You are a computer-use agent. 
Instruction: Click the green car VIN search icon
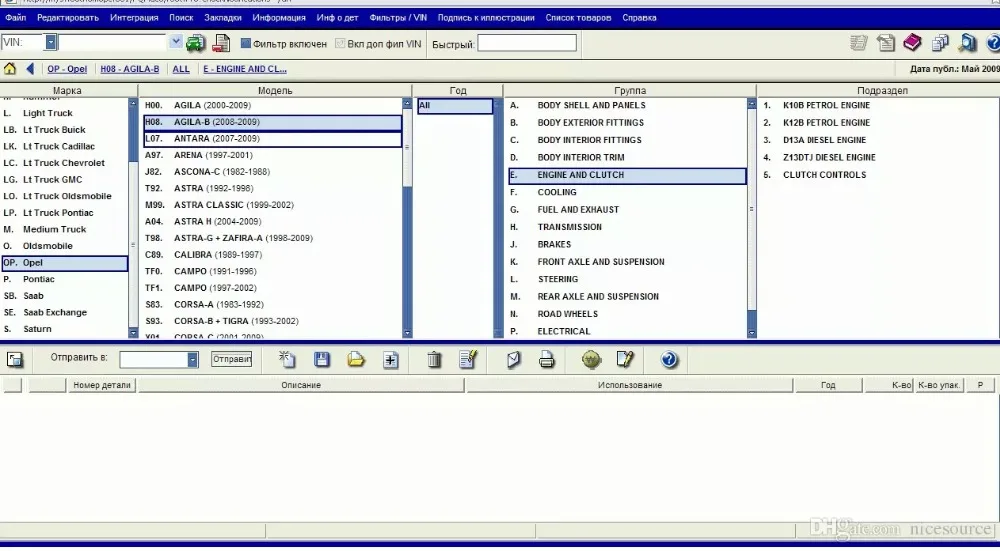click(195, 43)
